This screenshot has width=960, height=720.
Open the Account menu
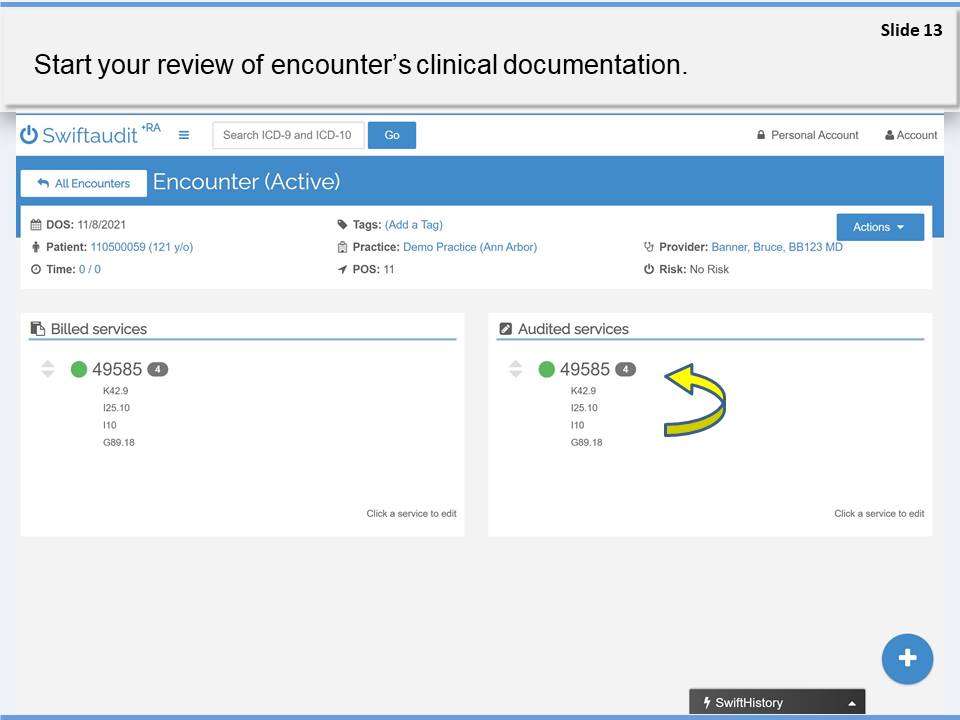click(x=910, y=135)
